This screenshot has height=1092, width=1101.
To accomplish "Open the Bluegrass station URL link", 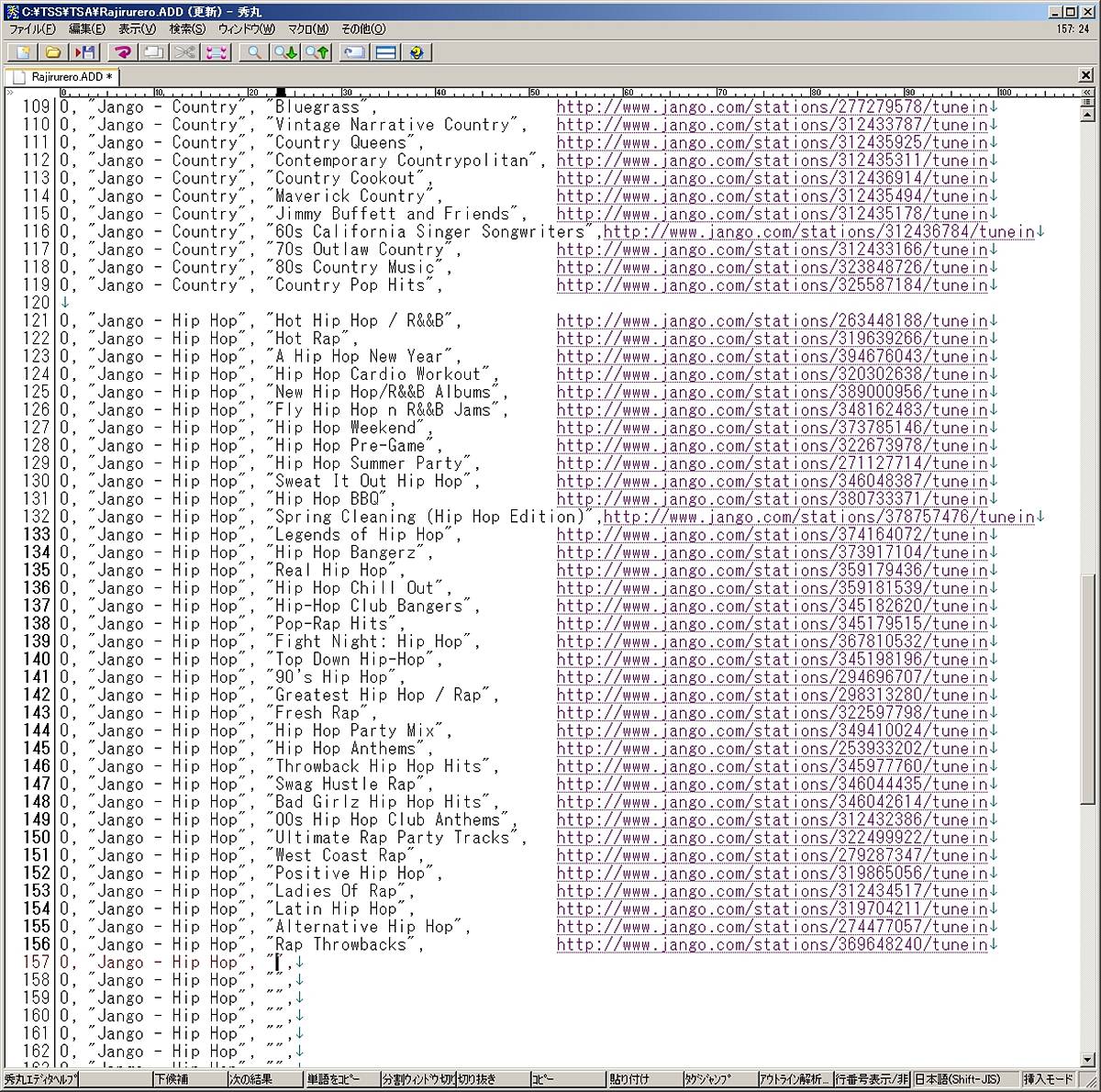I will (x=773, y=106).
